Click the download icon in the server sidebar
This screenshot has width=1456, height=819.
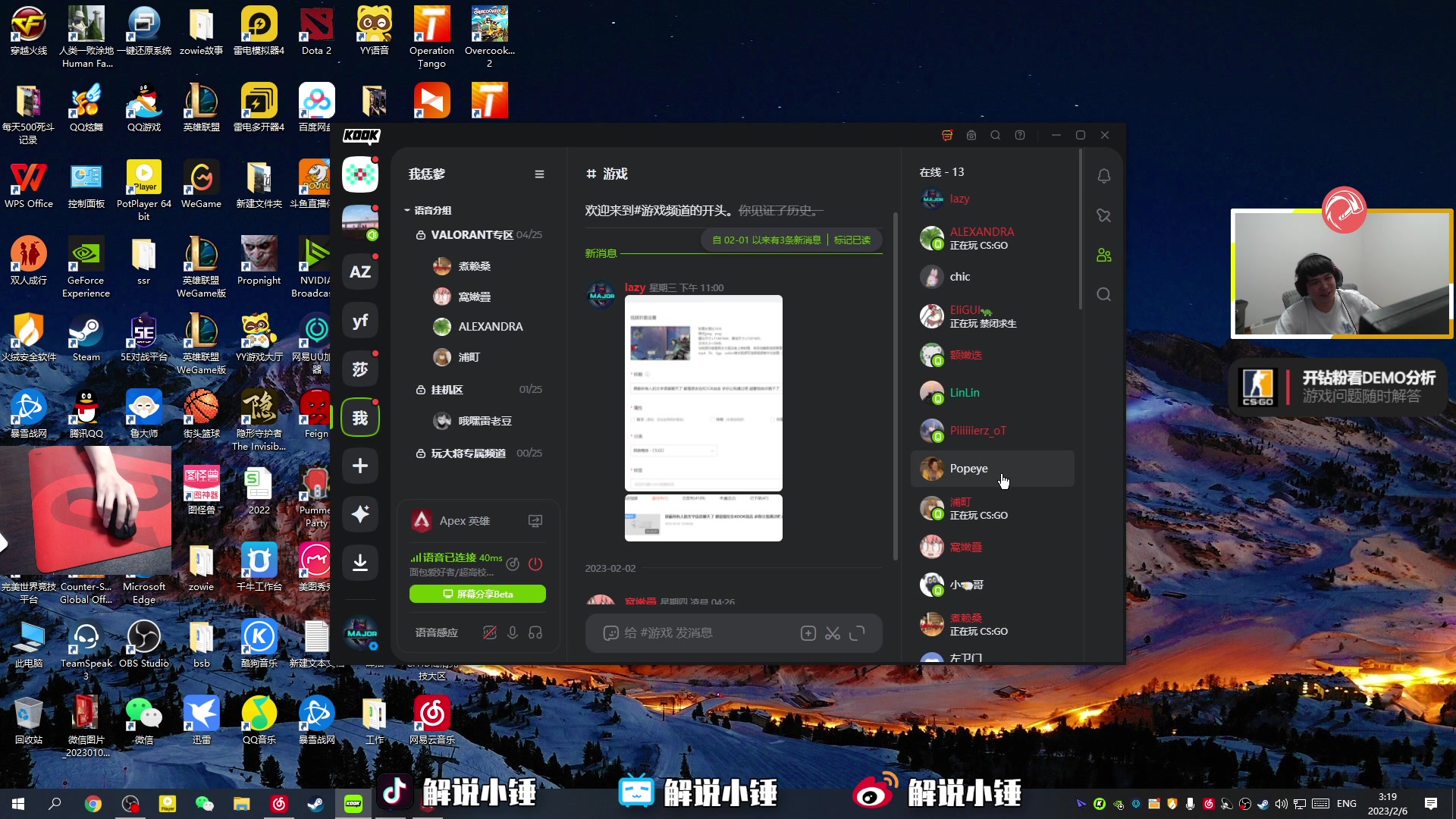[360, 563]
